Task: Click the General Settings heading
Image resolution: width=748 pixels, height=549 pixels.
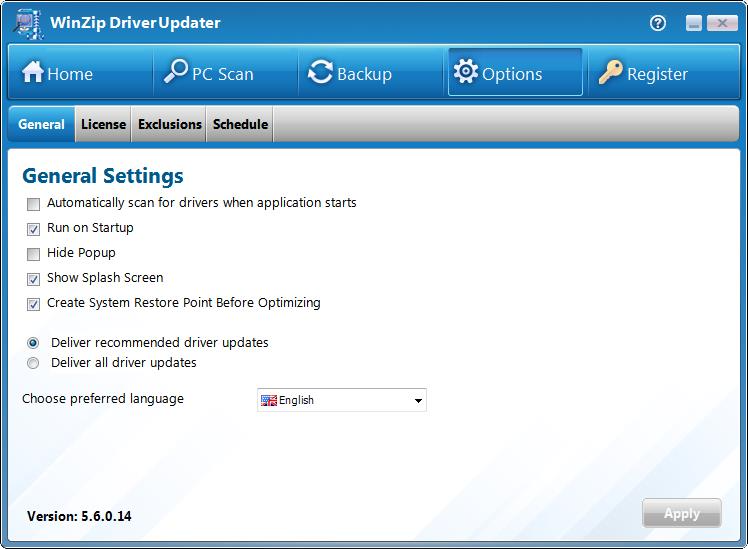Action: (103, 176)
